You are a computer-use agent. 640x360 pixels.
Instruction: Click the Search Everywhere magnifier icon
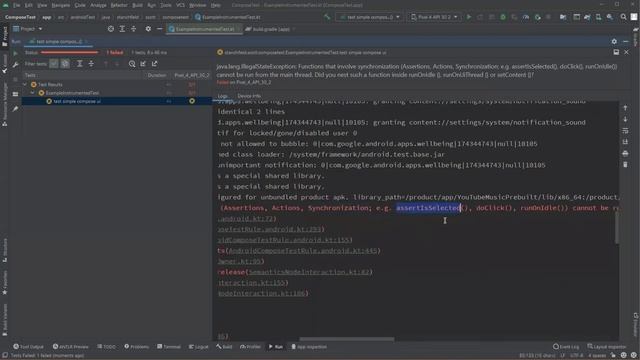tap(623, 17)
